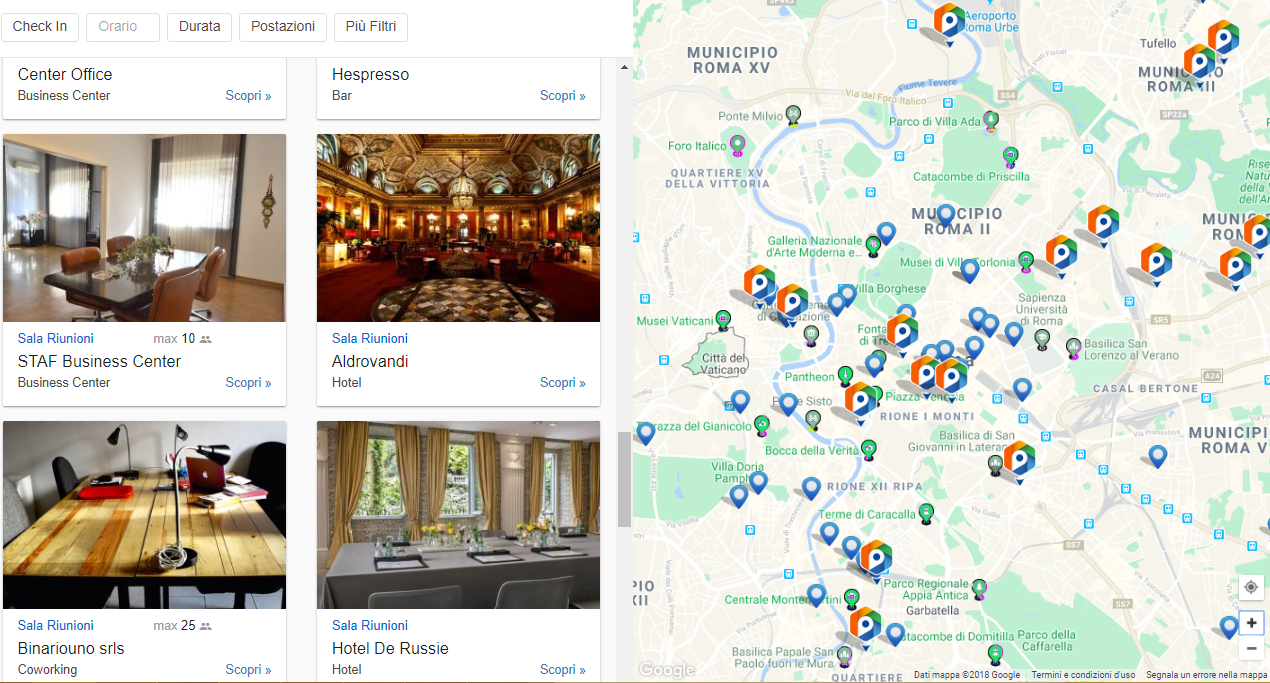Click the Ponte Milvio landmark marker
The width and height of the screenshot is (1270, 683).
coord(793,116)
